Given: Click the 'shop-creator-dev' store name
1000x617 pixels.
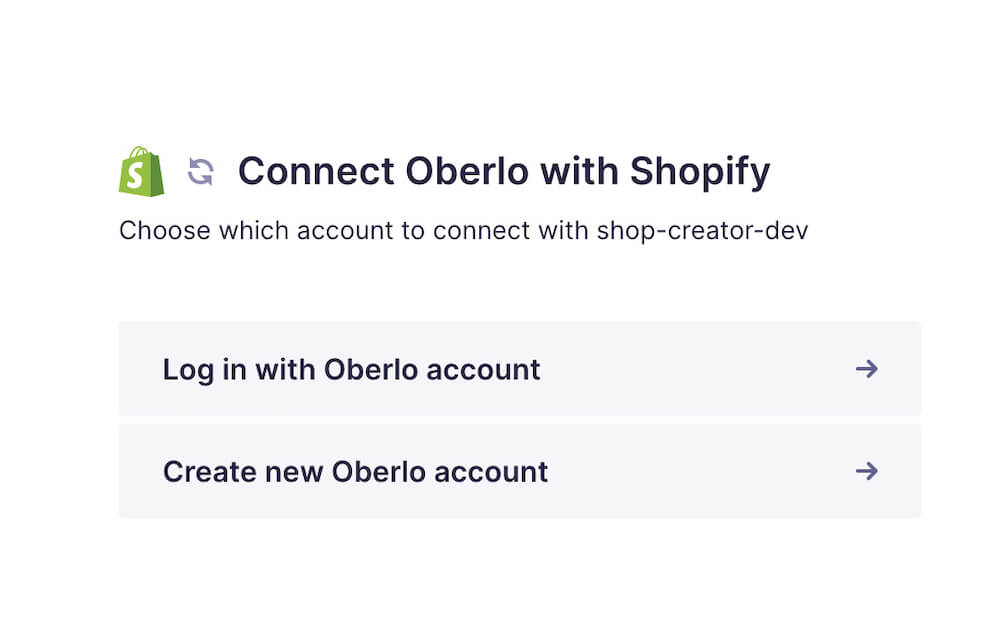Looking at the screenshot, I should point(702,231).
